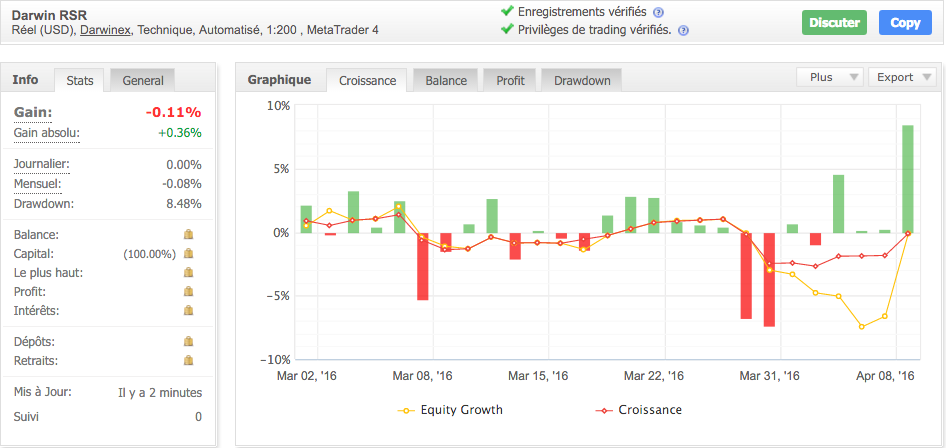
Task: Click help icon beside Enregistrements vérifiés
Action: click(x=658, y=12)
